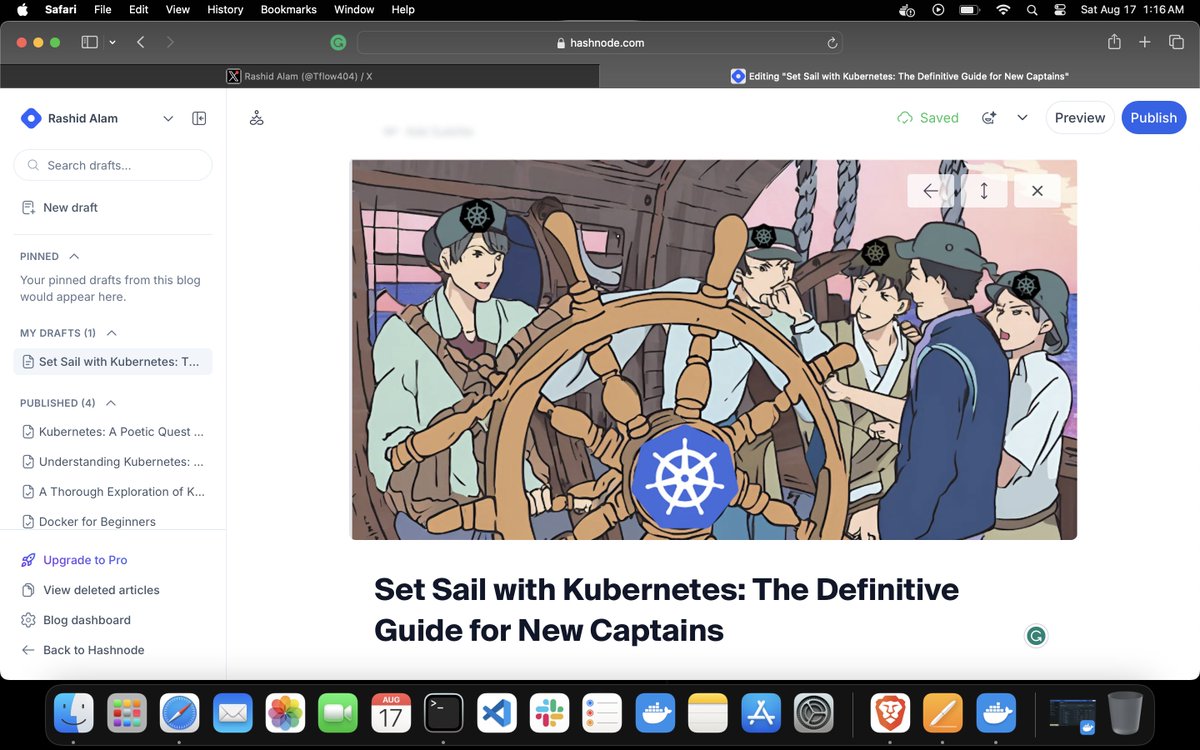Click the Saved cloud status indicator
The image size is (1200, 750).
[x=928, y=118]
